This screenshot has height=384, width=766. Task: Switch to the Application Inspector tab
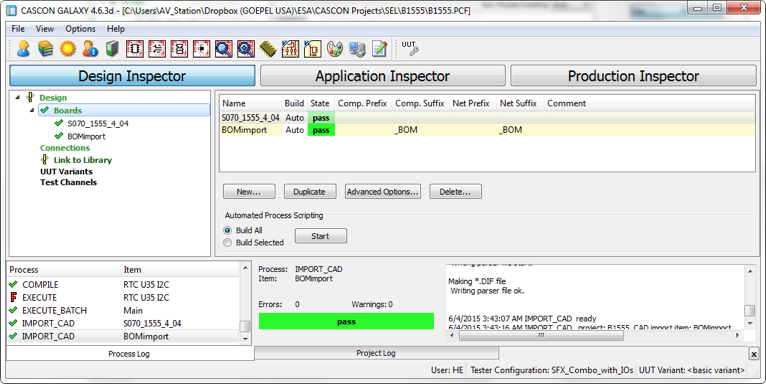383,76
